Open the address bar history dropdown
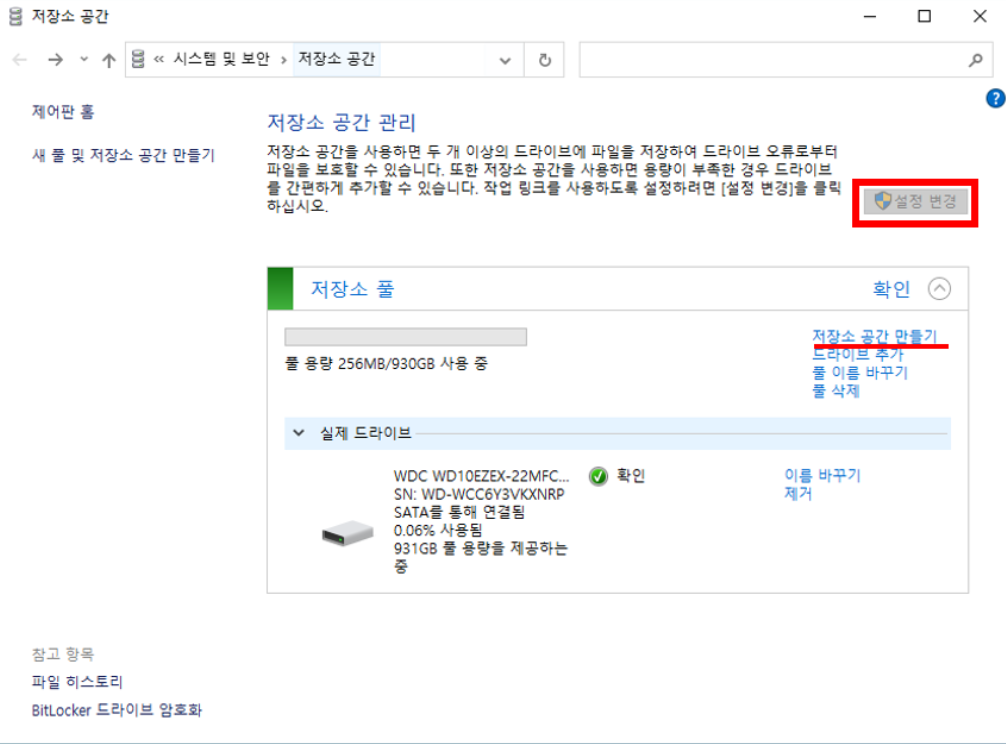Image resolution: width=1006 pixels, height=744 pixels. click(x=505, y=59)
